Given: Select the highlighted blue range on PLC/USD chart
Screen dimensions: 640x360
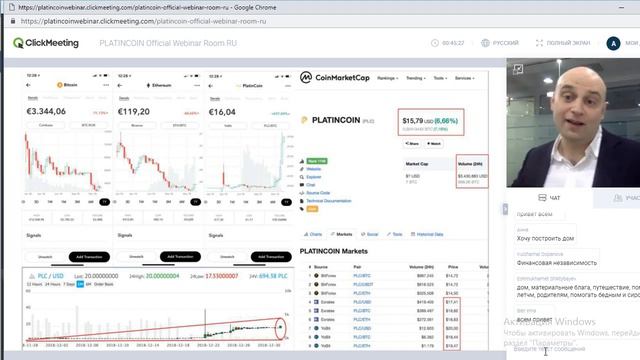Looking at the screenshot, I should 80,284.
